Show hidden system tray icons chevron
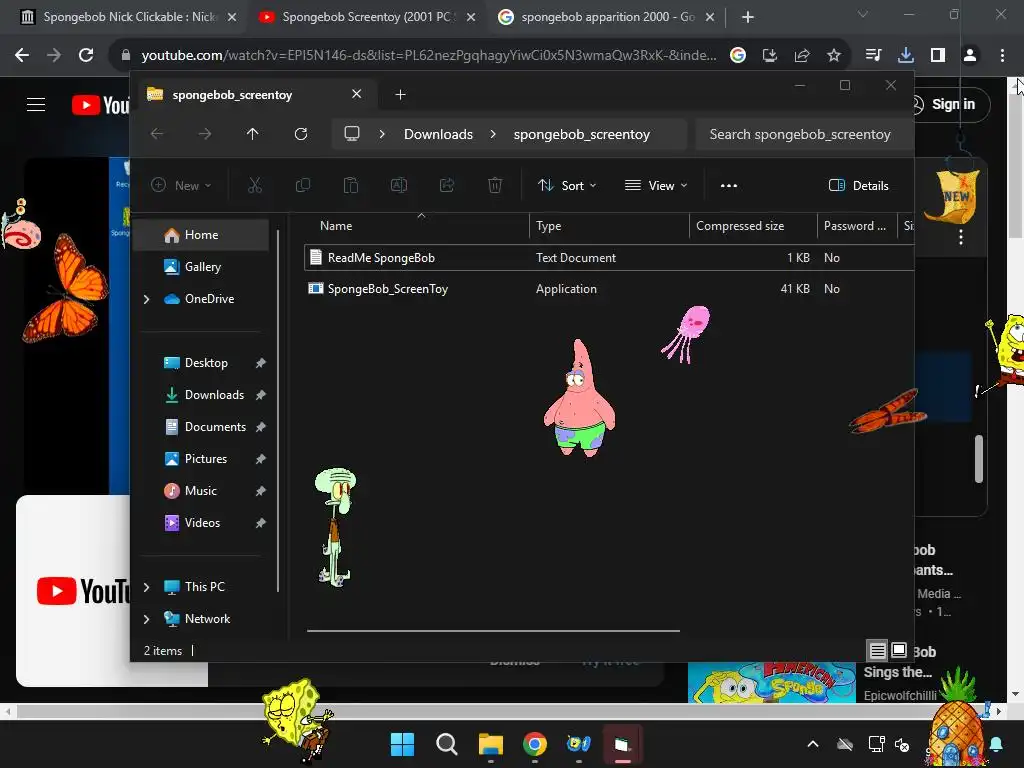 813,744
